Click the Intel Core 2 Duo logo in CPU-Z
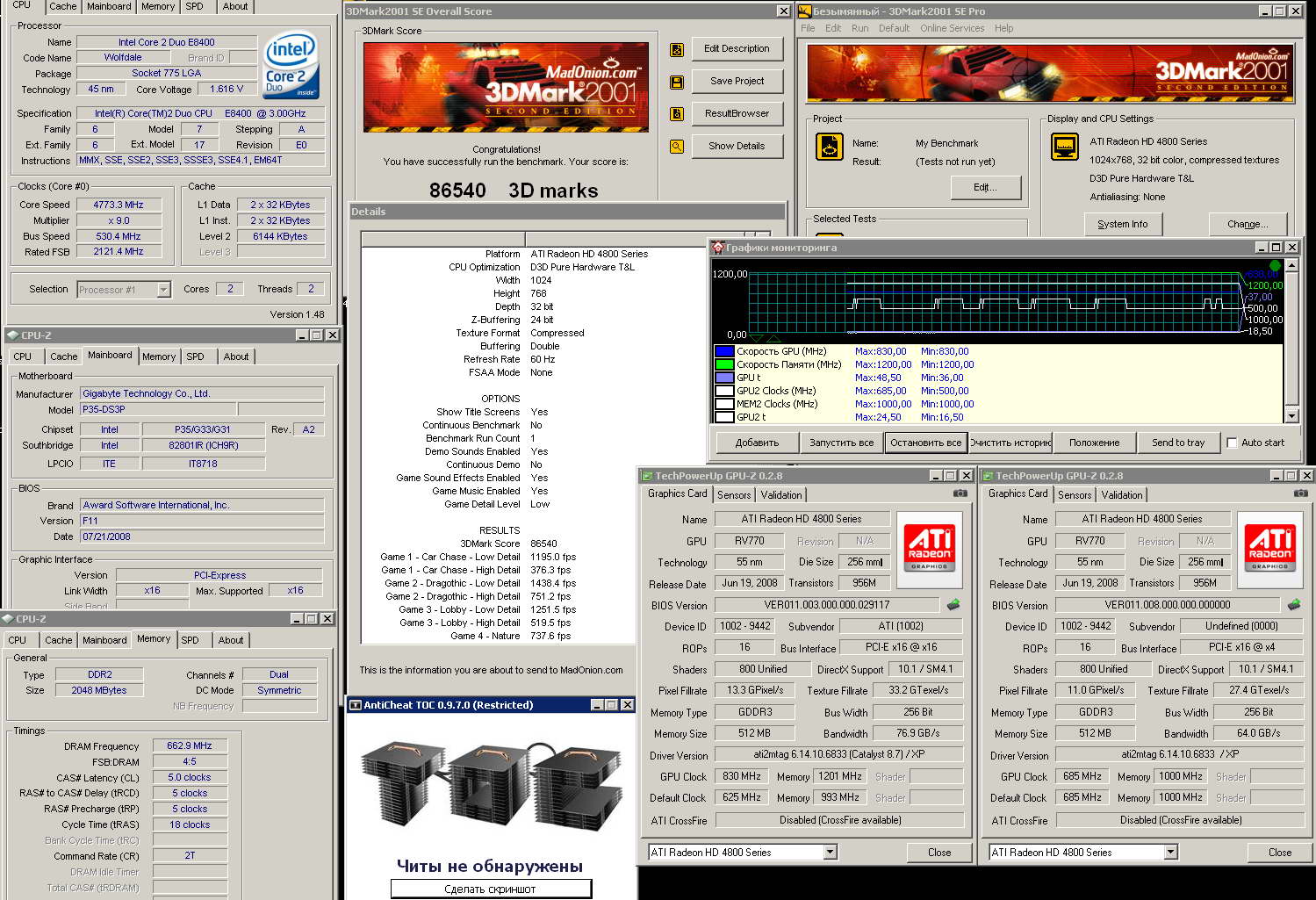This screenshot has width=1316, height=900. point(291,66)
